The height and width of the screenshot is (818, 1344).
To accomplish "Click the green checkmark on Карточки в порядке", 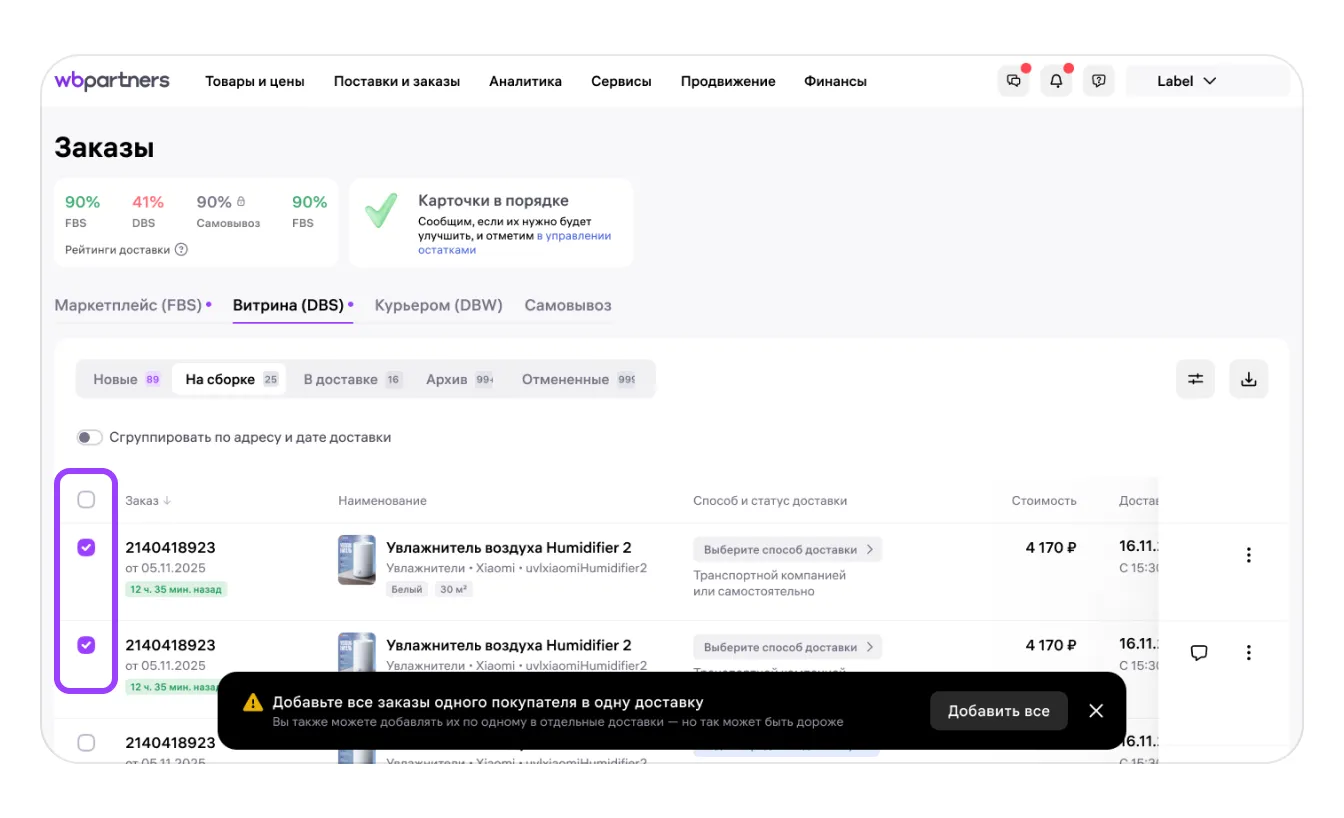I will point(380,211).
